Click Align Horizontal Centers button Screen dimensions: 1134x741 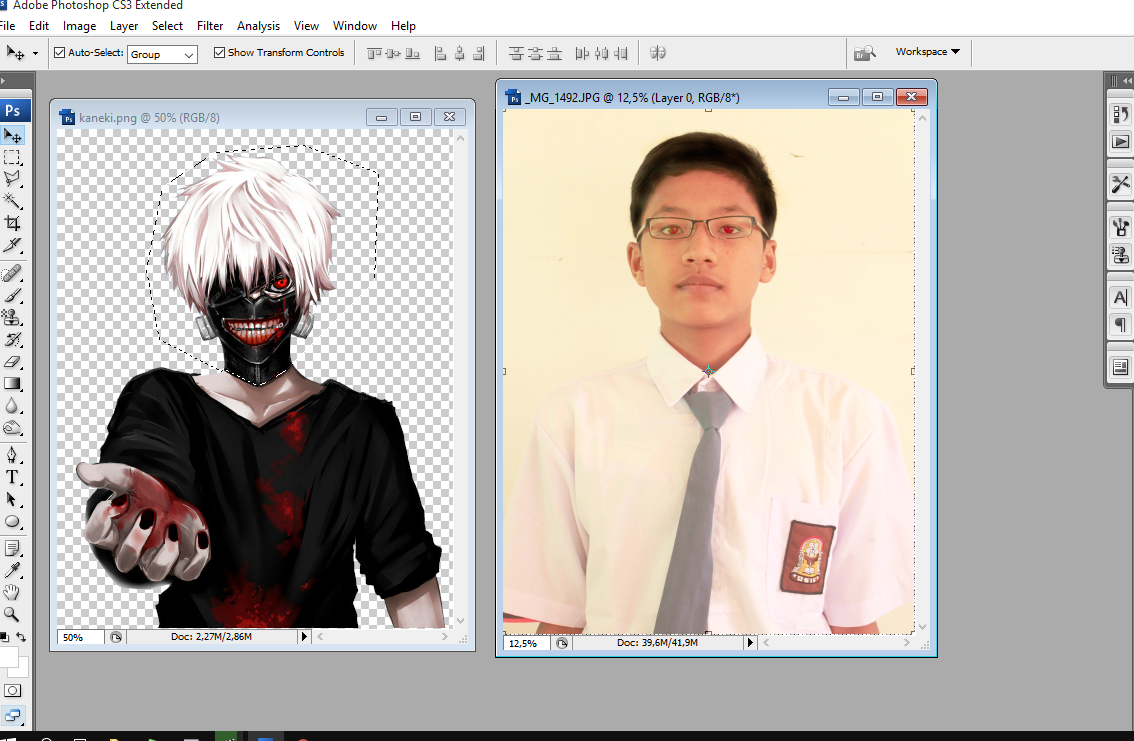[x=459, y=53]
